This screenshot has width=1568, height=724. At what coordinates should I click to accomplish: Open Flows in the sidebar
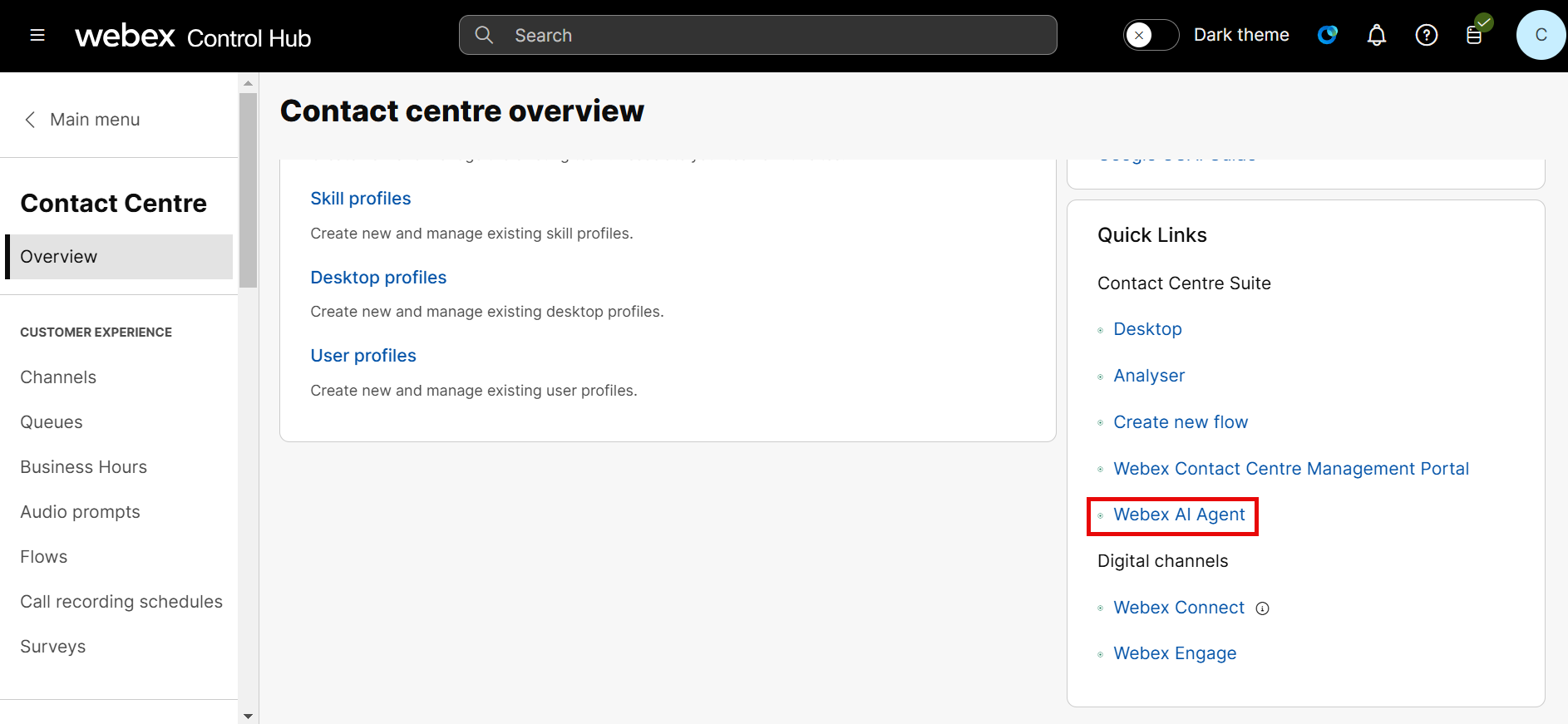point(43,557)
